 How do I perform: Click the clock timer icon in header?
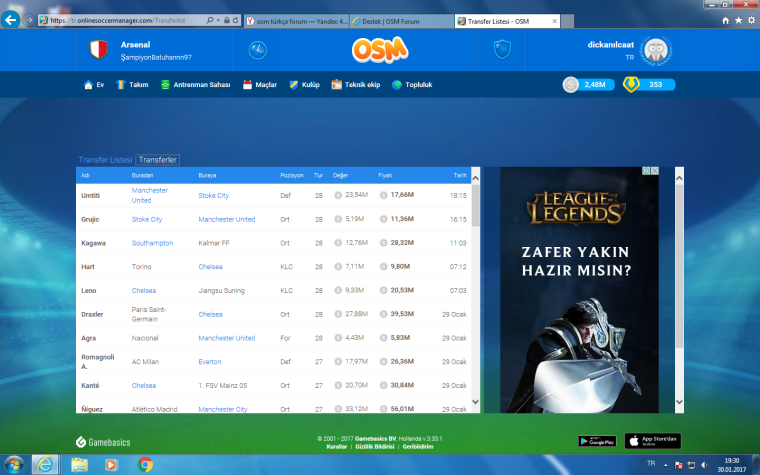[258, 50]
